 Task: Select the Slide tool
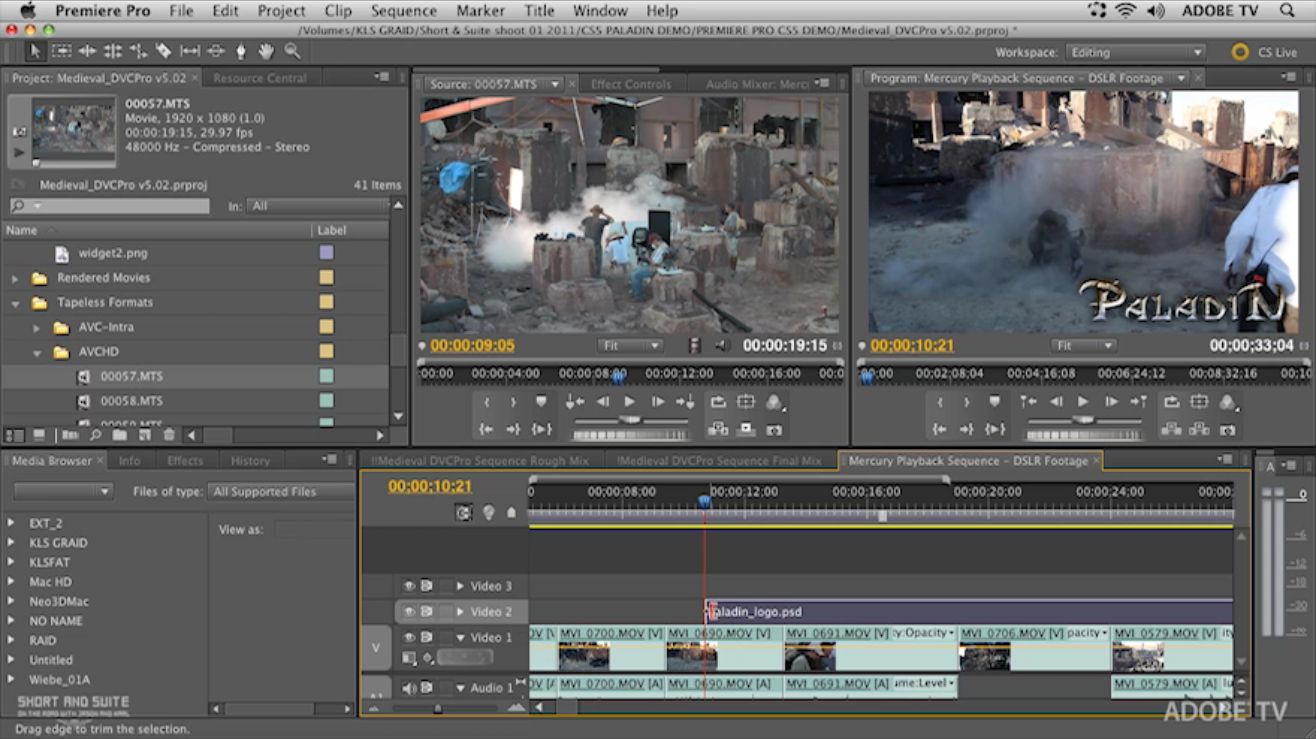pos(215,51)
